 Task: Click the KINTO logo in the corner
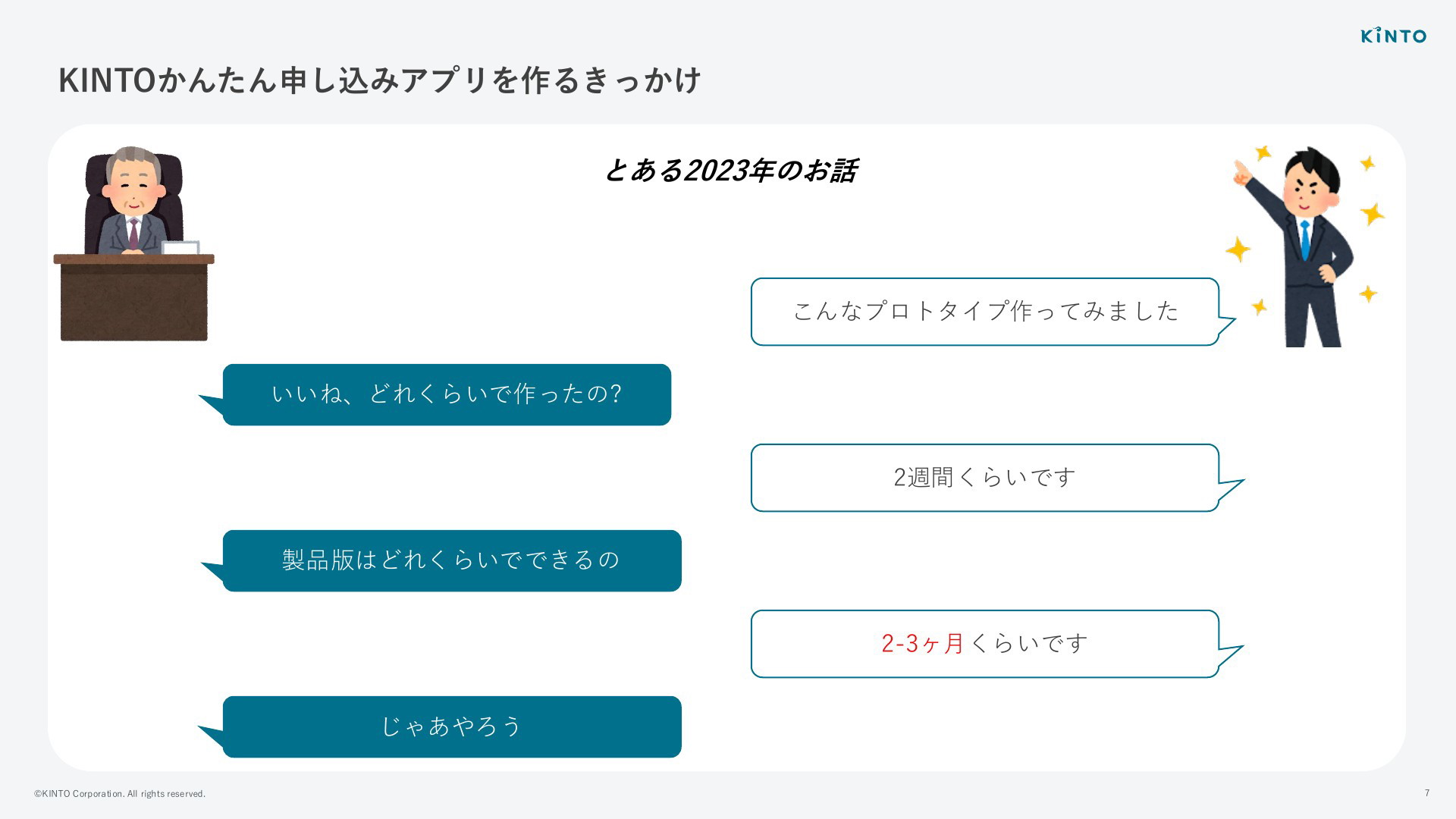1393,36
